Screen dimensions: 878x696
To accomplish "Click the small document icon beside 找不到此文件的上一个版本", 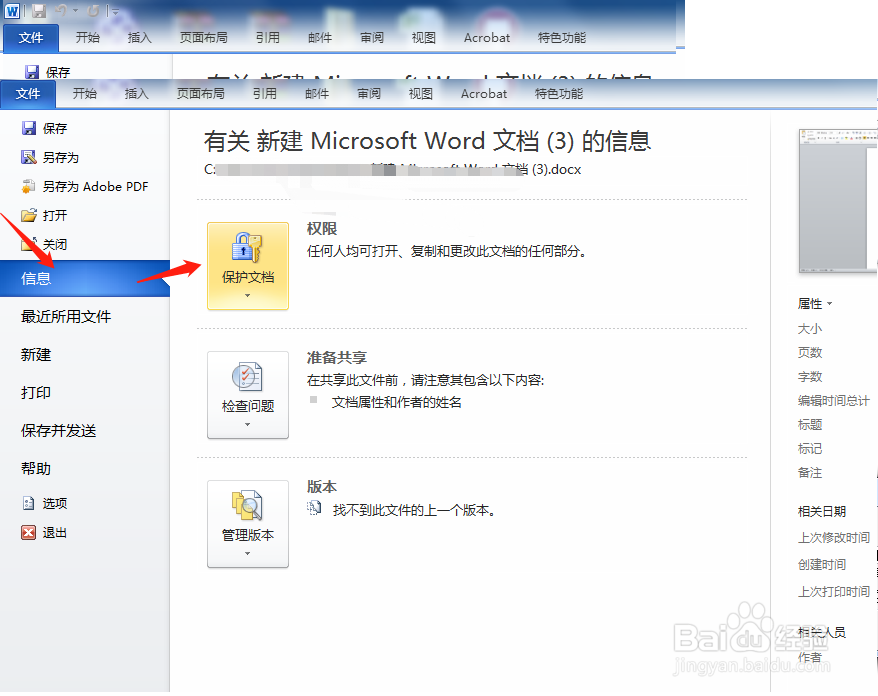I will (314, 508).
